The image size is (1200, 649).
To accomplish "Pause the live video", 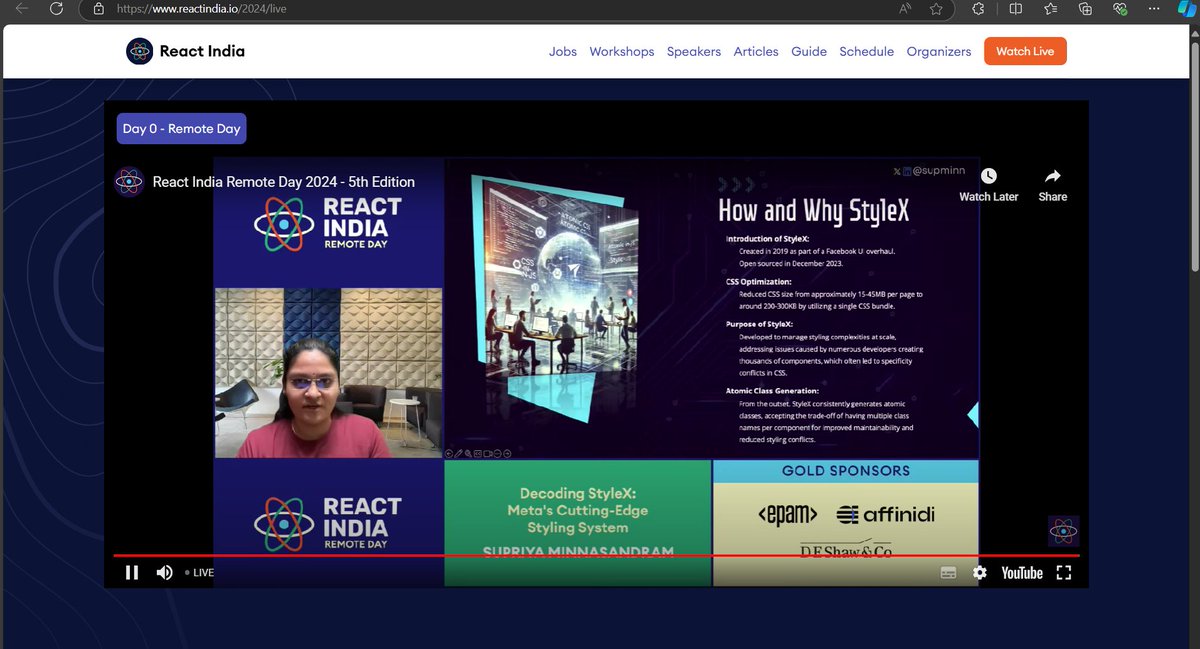I will pos(132,573).
